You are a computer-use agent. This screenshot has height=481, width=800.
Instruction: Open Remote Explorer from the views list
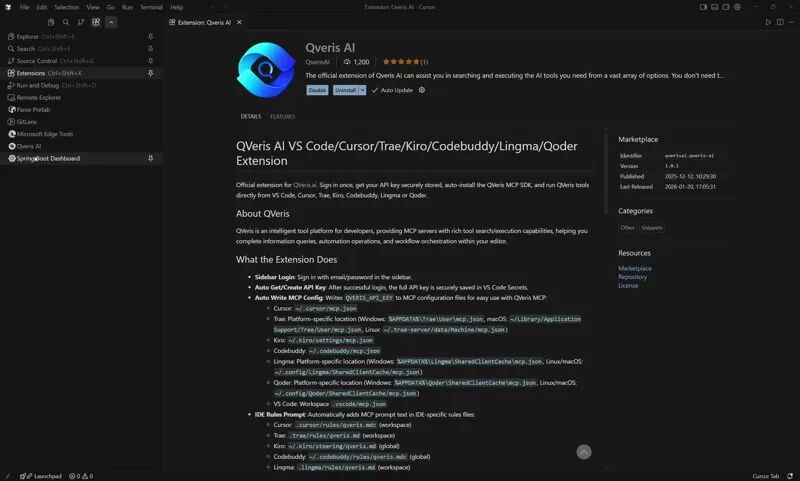coord(82,97)
